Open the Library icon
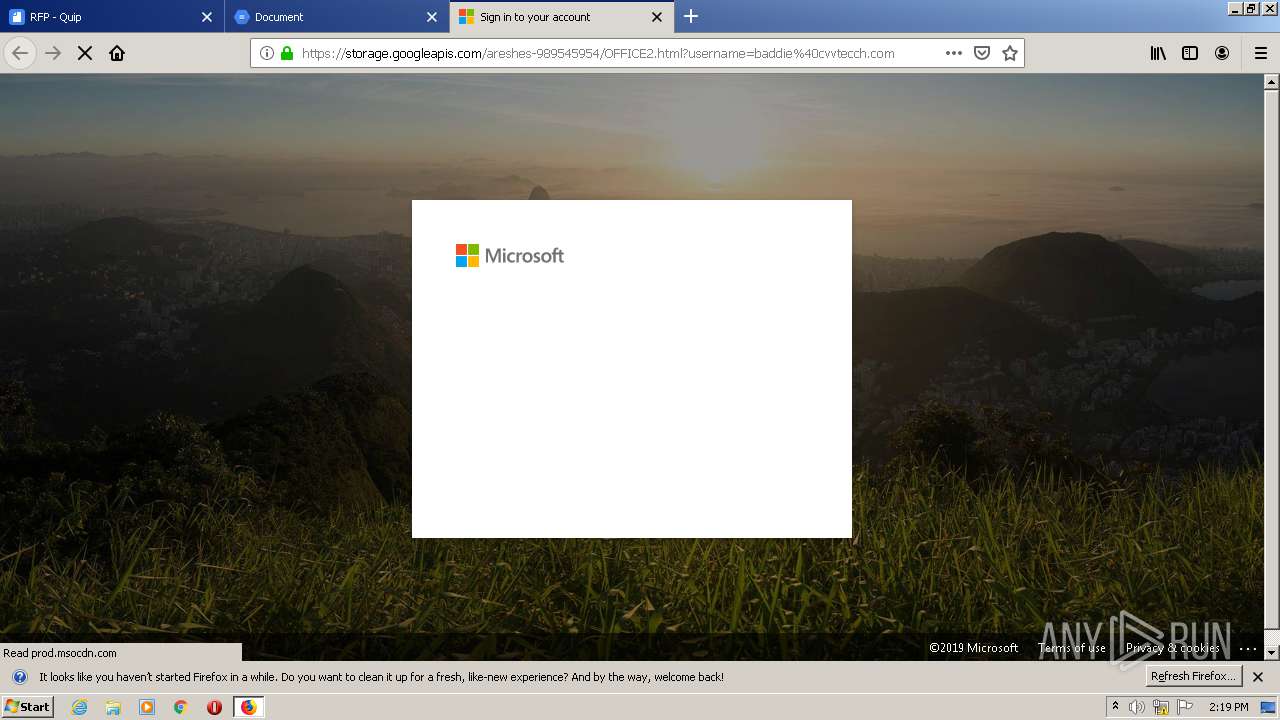 (x=1158, y=53)
